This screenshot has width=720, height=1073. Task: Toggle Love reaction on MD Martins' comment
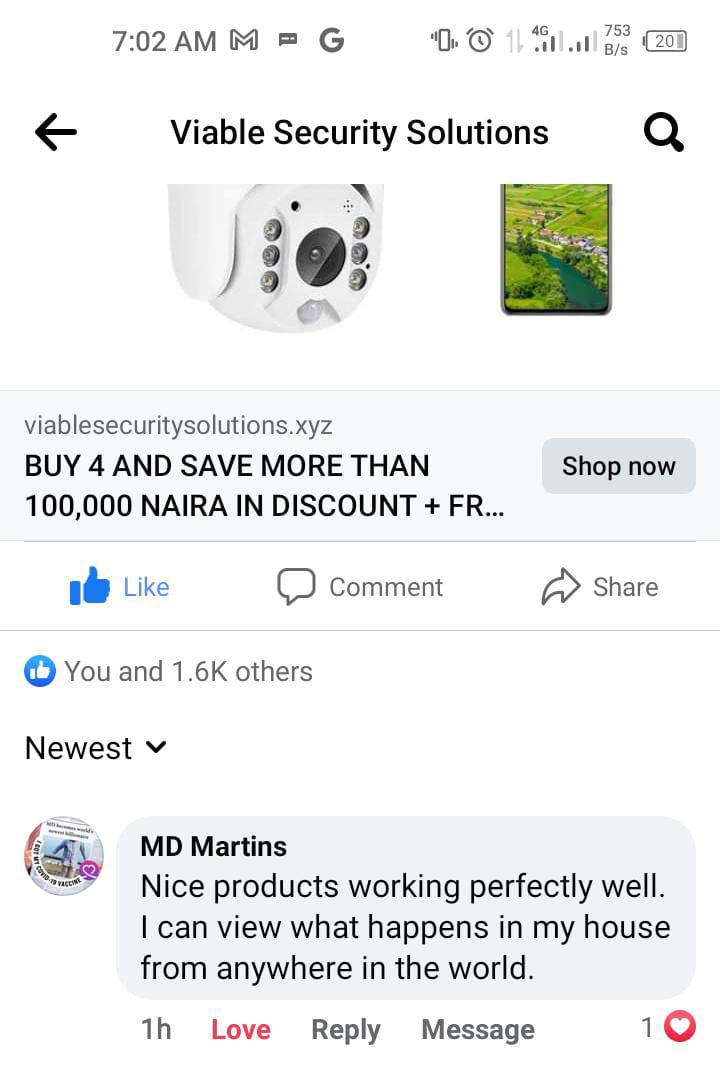240,1029
